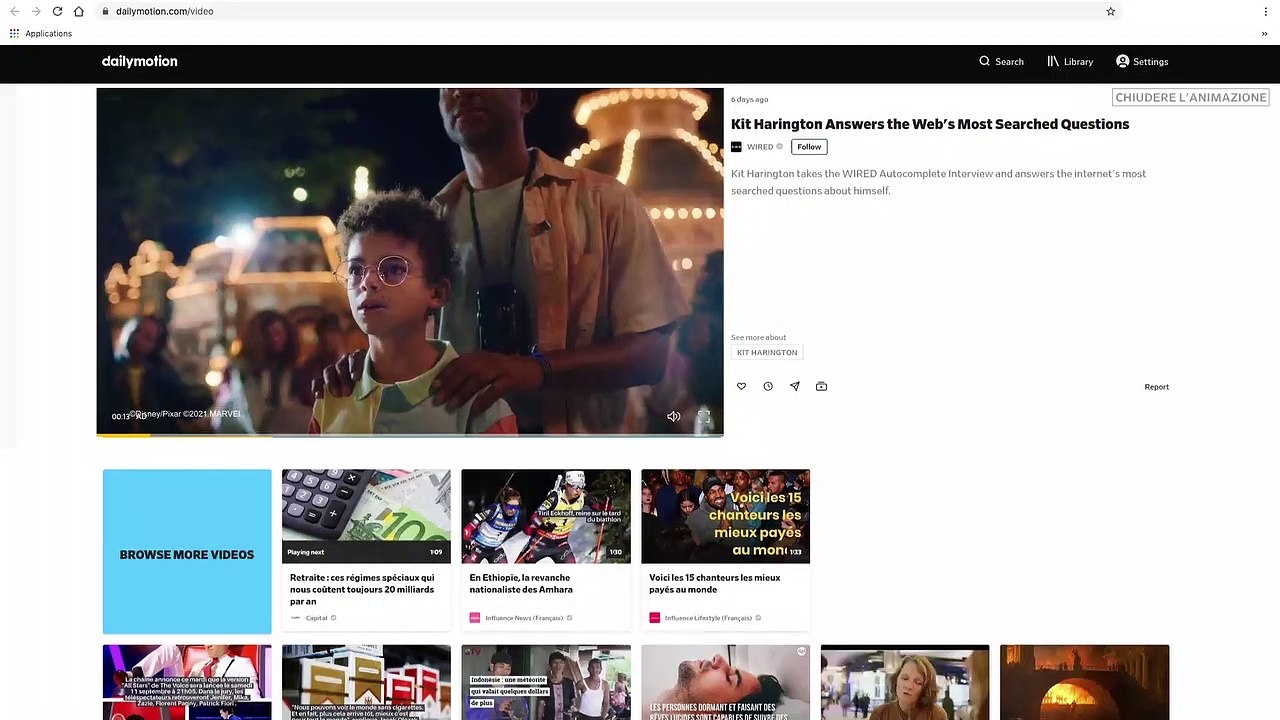1280x720 pixels.
Task: Open the Indonésie météorite video thumbnail
Action: tap(546, 682)
